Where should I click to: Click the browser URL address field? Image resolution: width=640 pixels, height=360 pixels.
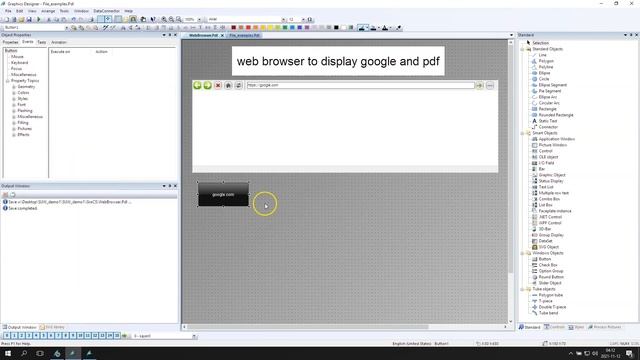(x=360, y=85)
